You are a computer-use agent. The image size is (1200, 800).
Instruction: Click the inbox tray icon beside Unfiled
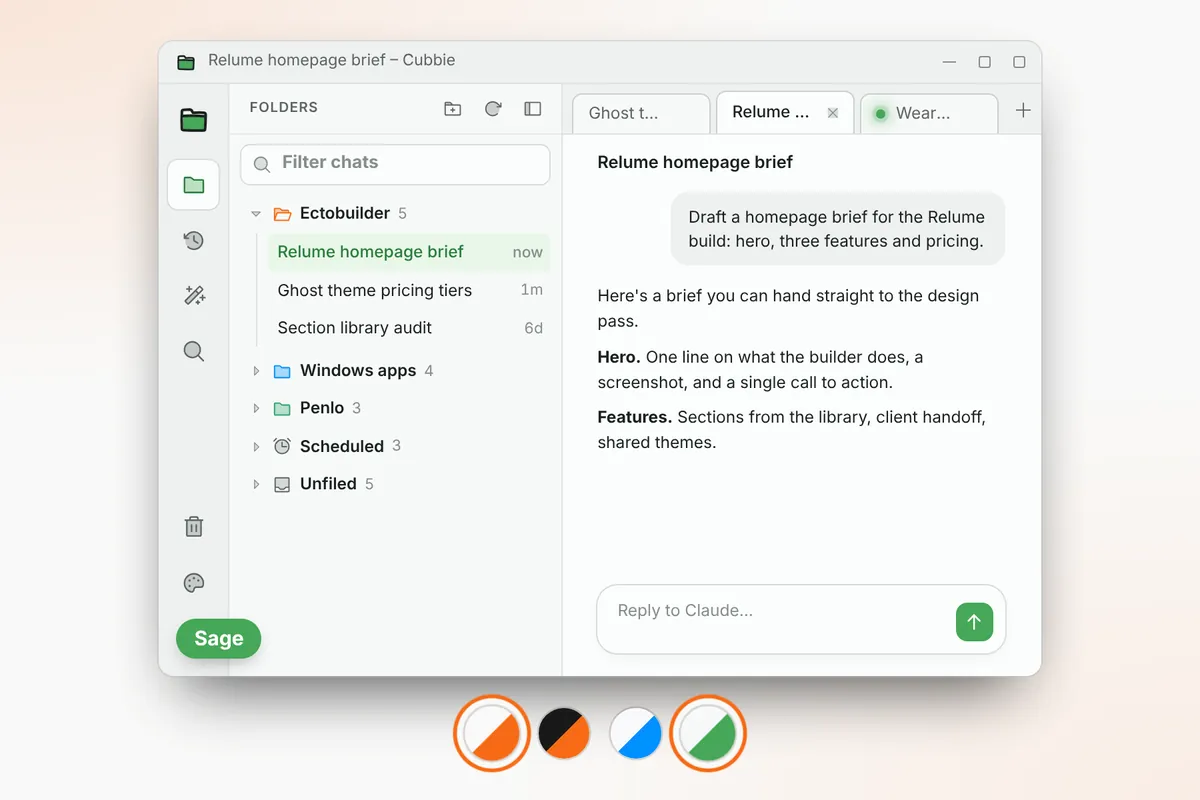pyautogui.click(x=282, y=484)
